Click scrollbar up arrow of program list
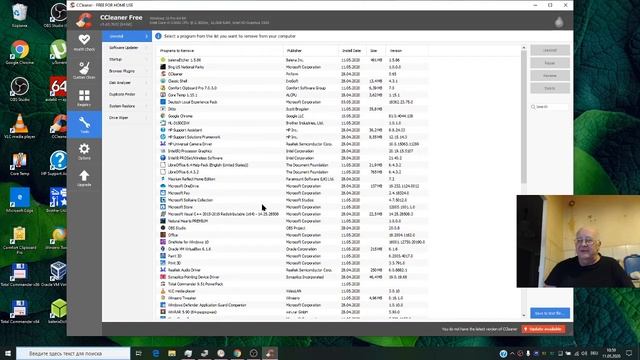 click(524, 48)
